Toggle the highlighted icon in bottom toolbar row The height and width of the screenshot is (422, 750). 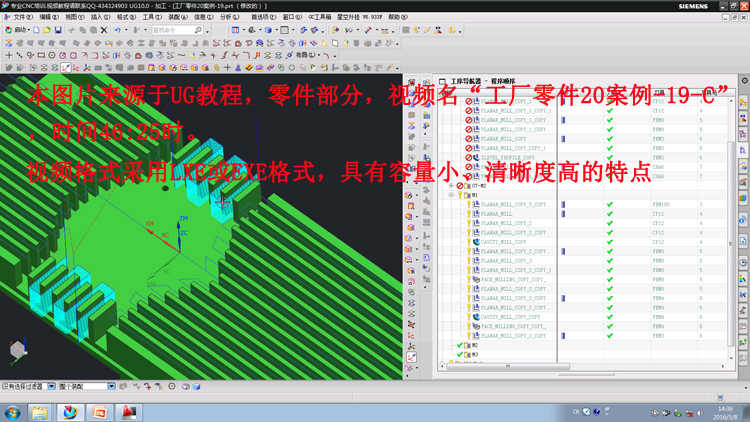(x=66, y=68)
